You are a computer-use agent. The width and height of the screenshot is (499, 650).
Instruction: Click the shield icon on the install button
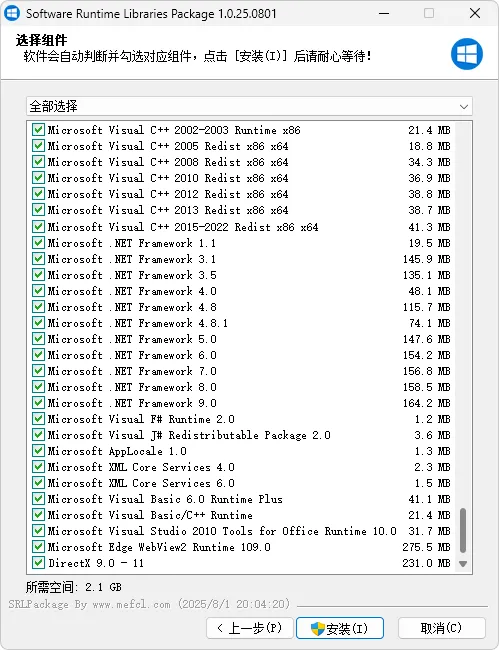click(x=317, y=628)
